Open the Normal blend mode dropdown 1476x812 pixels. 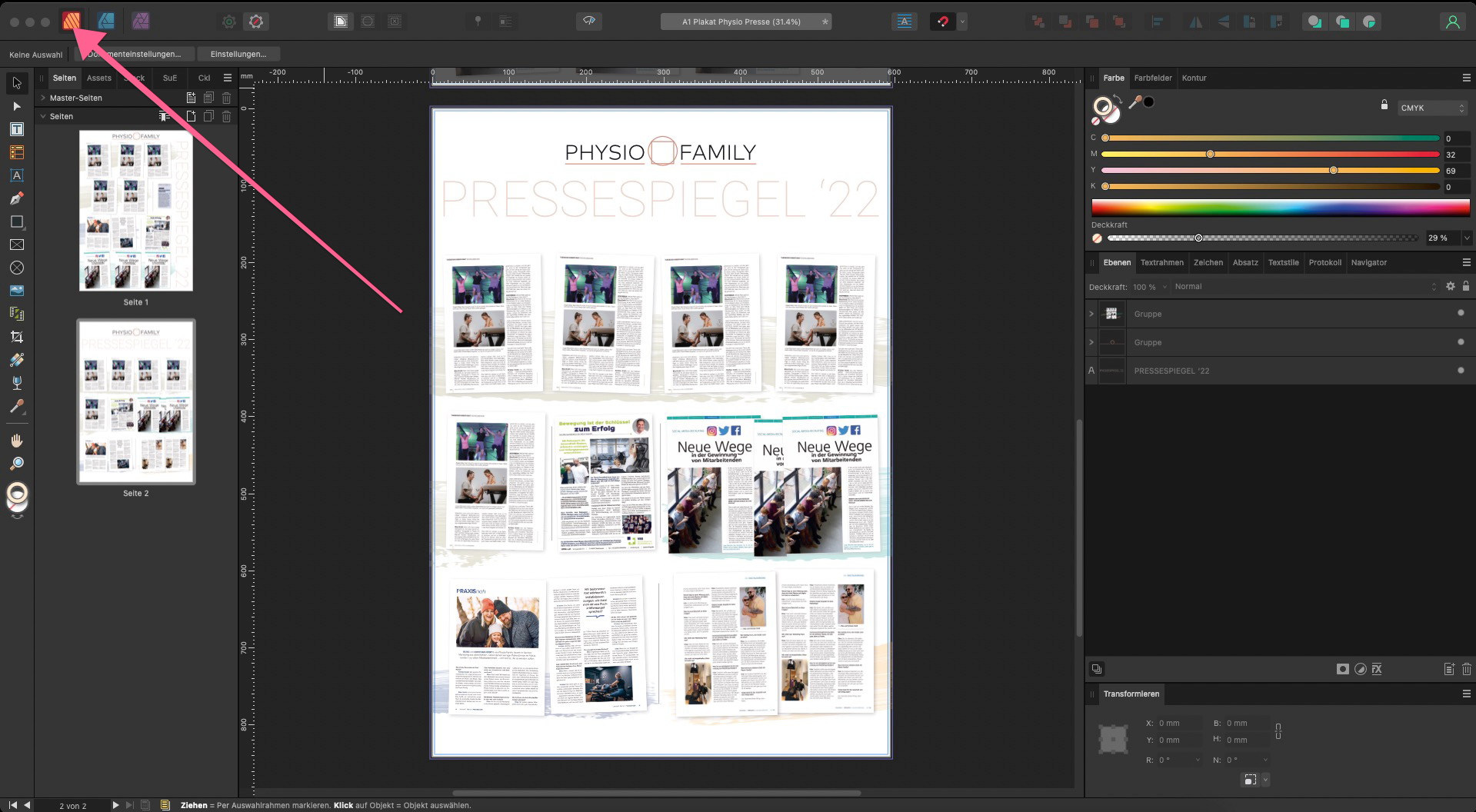point(1305,286)
